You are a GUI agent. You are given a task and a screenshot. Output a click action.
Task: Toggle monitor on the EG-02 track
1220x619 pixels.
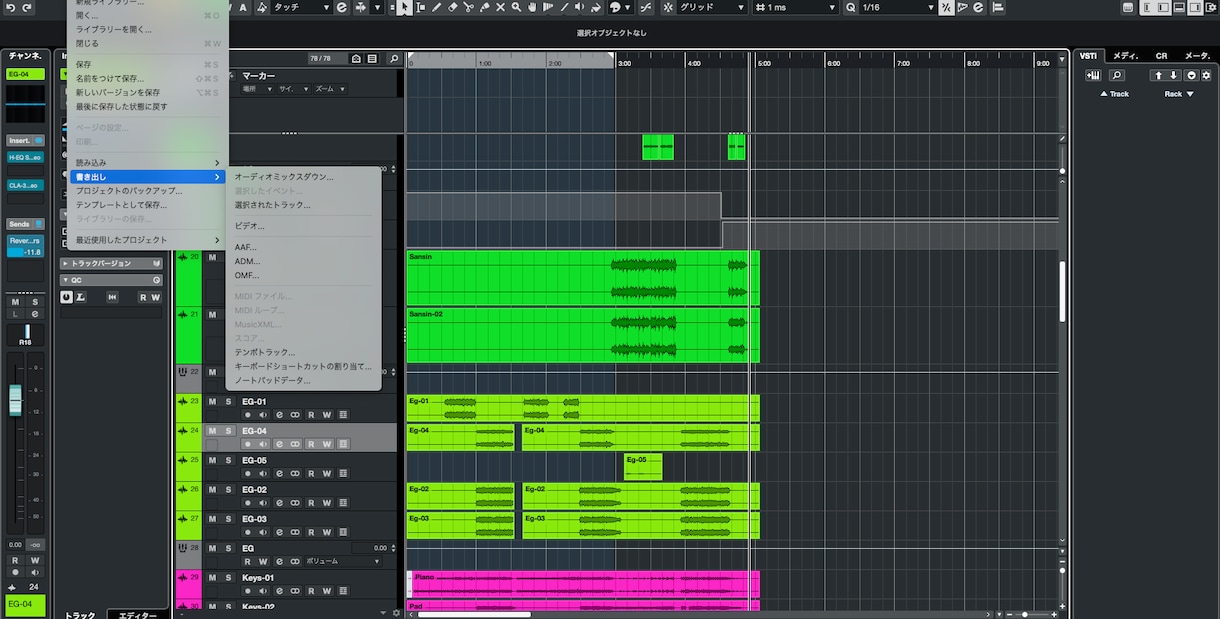coord(263,503)
